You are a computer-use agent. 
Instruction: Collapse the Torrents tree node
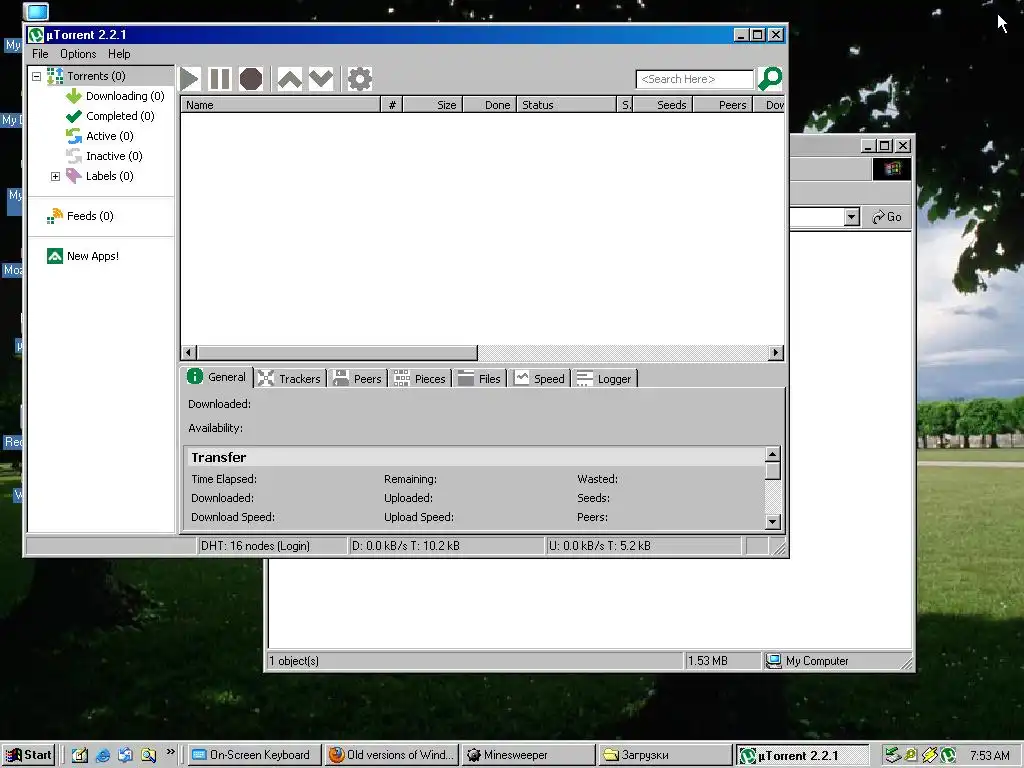click(x=37, y=76)
